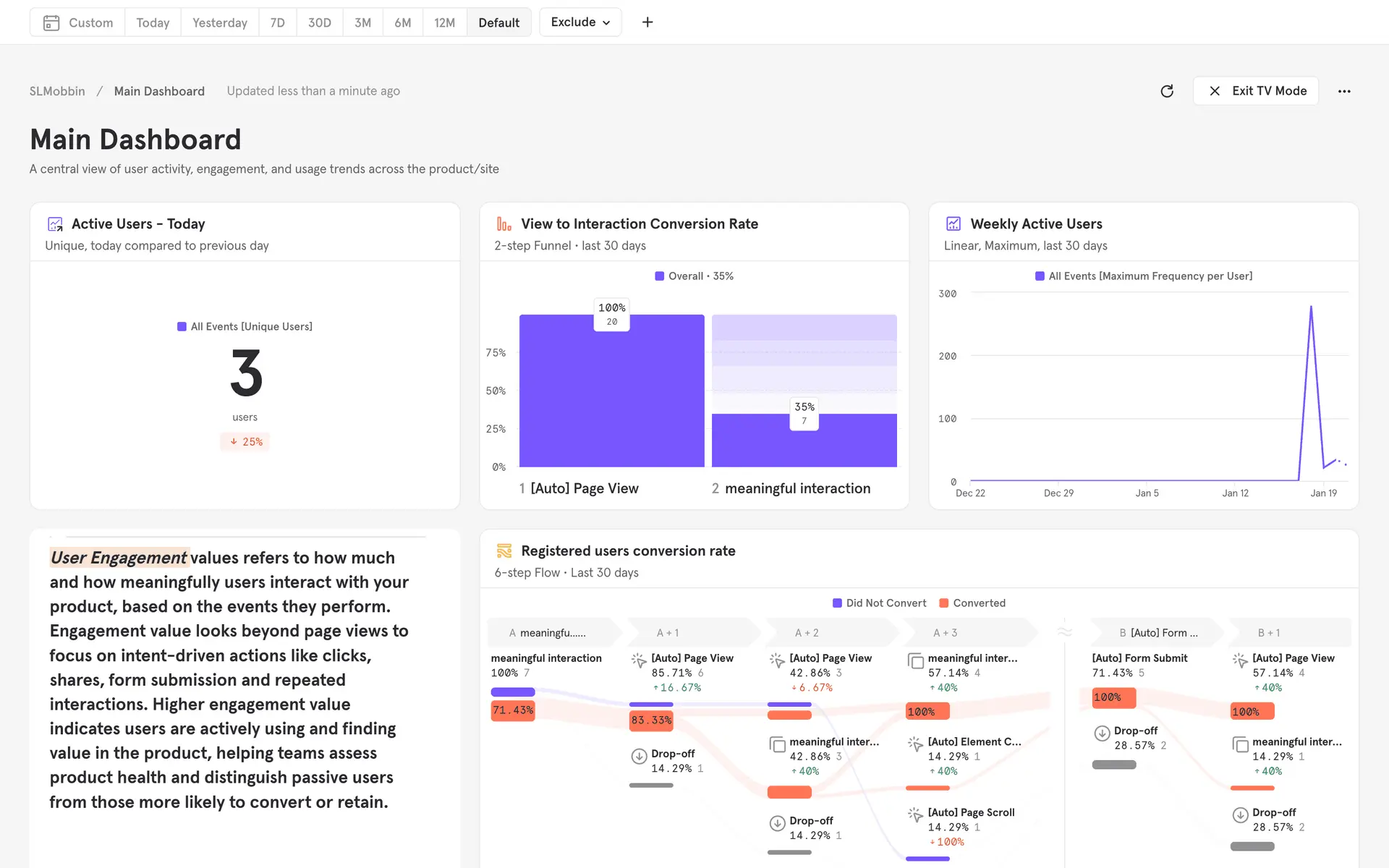Click the funnel icon beside Conversion Rate

504,224
